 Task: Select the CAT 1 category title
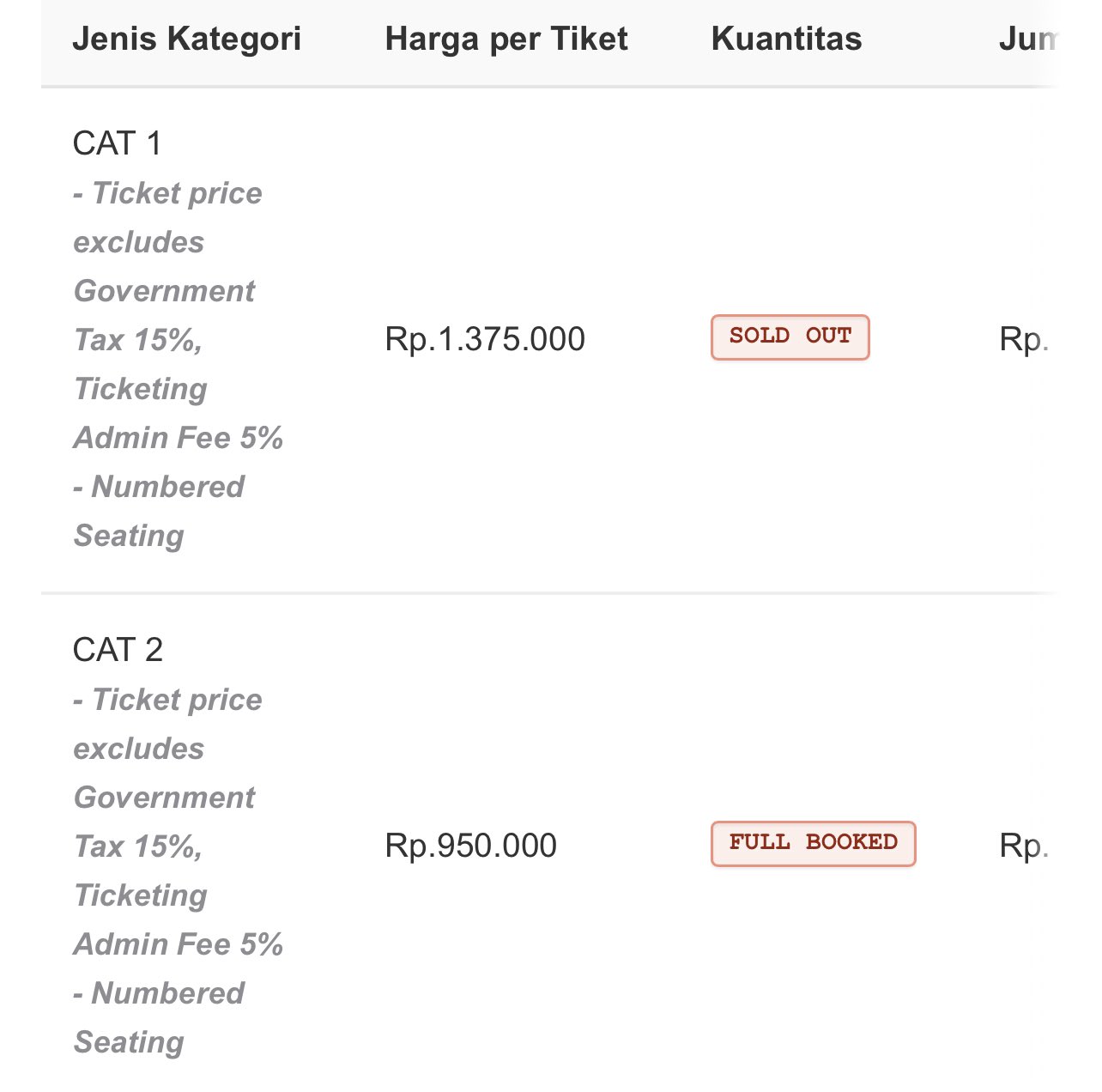click(x=118, y=143)
